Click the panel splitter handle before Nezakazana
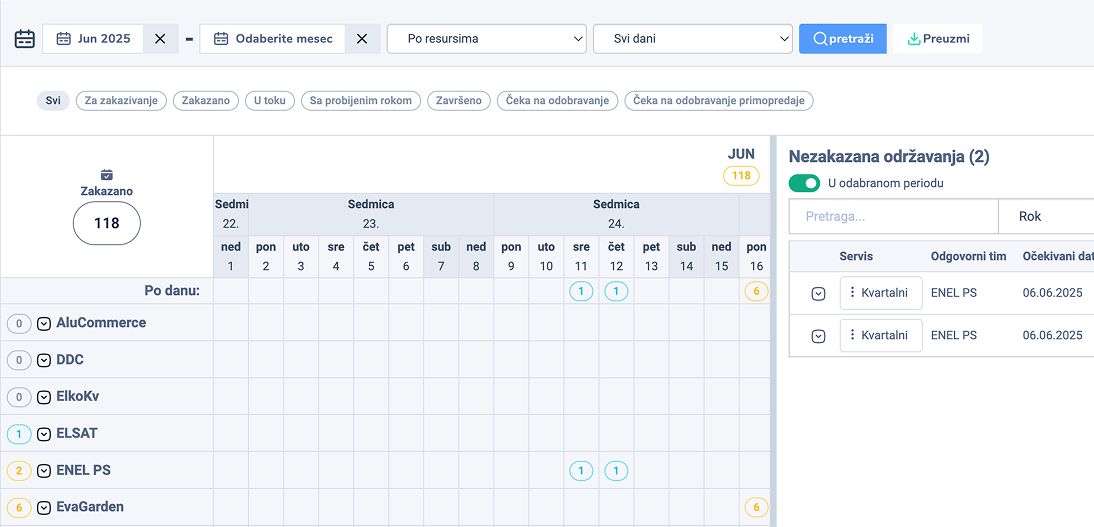The height and width of the screenshot is (527, 1094). [772, 332]
